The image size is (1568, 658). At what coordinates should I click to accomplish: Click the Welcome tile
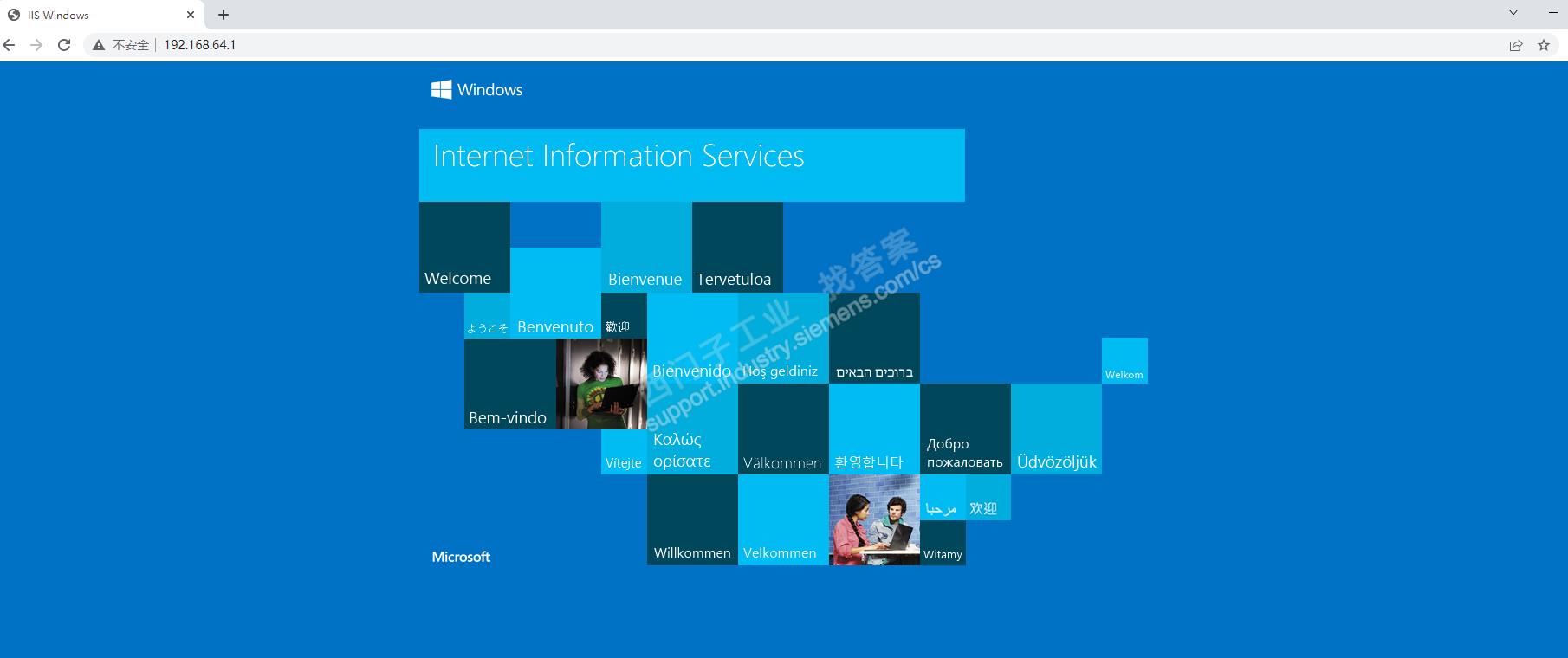[x=464, y=247]
